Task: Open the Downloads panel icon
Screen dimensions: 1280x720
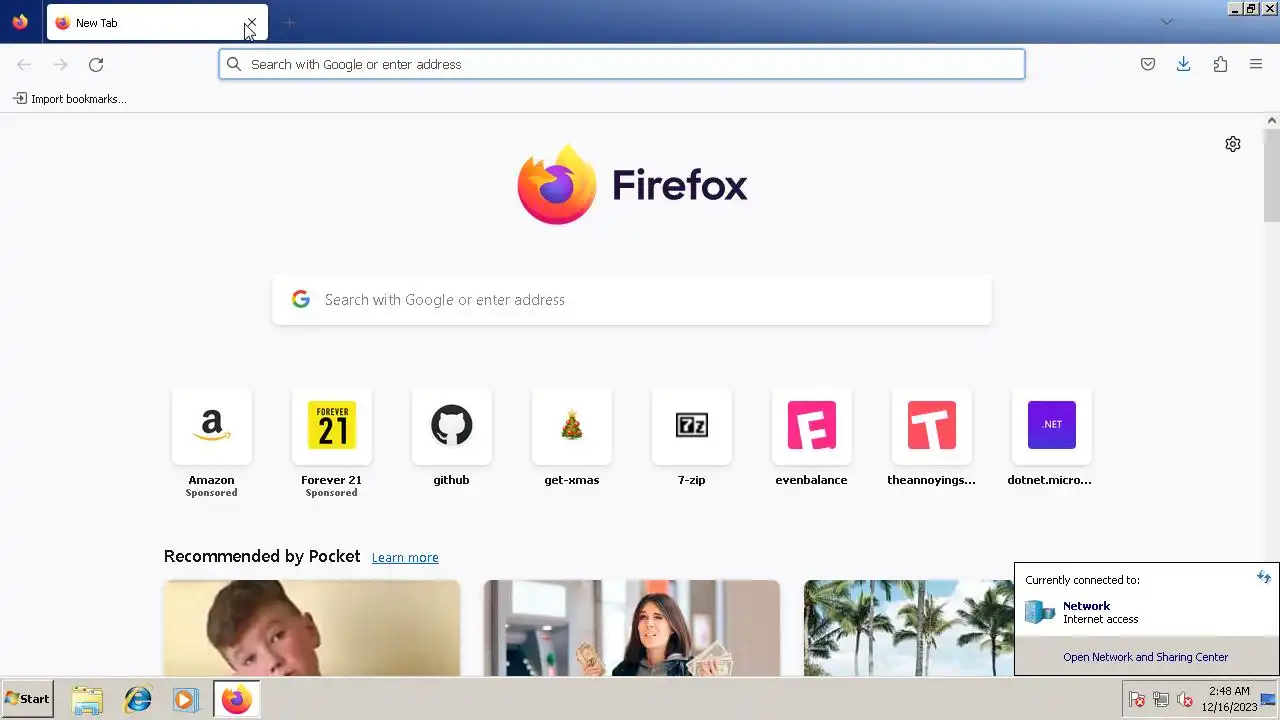Action: (x=1183, y=64)
